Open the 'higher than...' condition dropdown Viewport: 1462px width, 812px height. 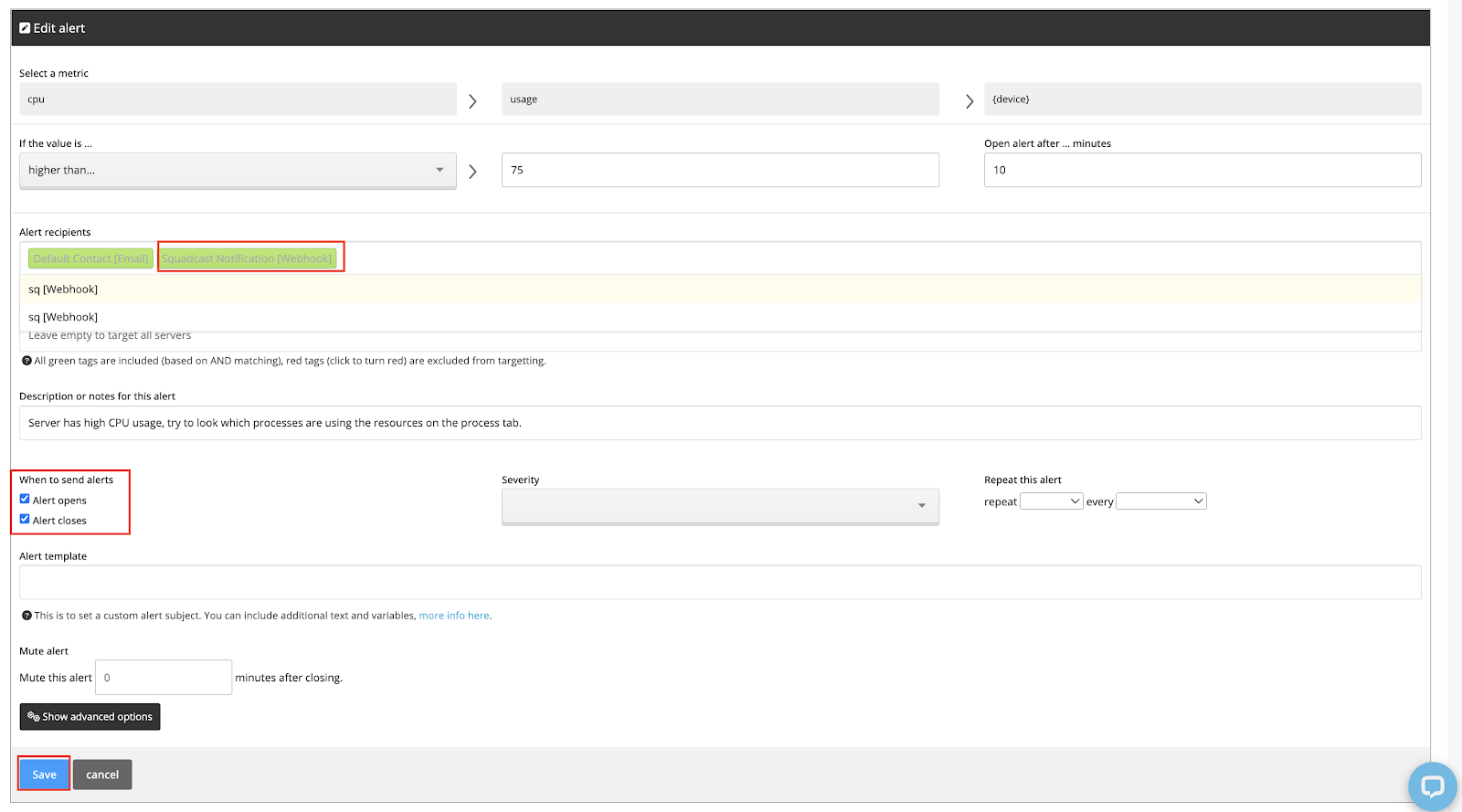pos(238,170)
